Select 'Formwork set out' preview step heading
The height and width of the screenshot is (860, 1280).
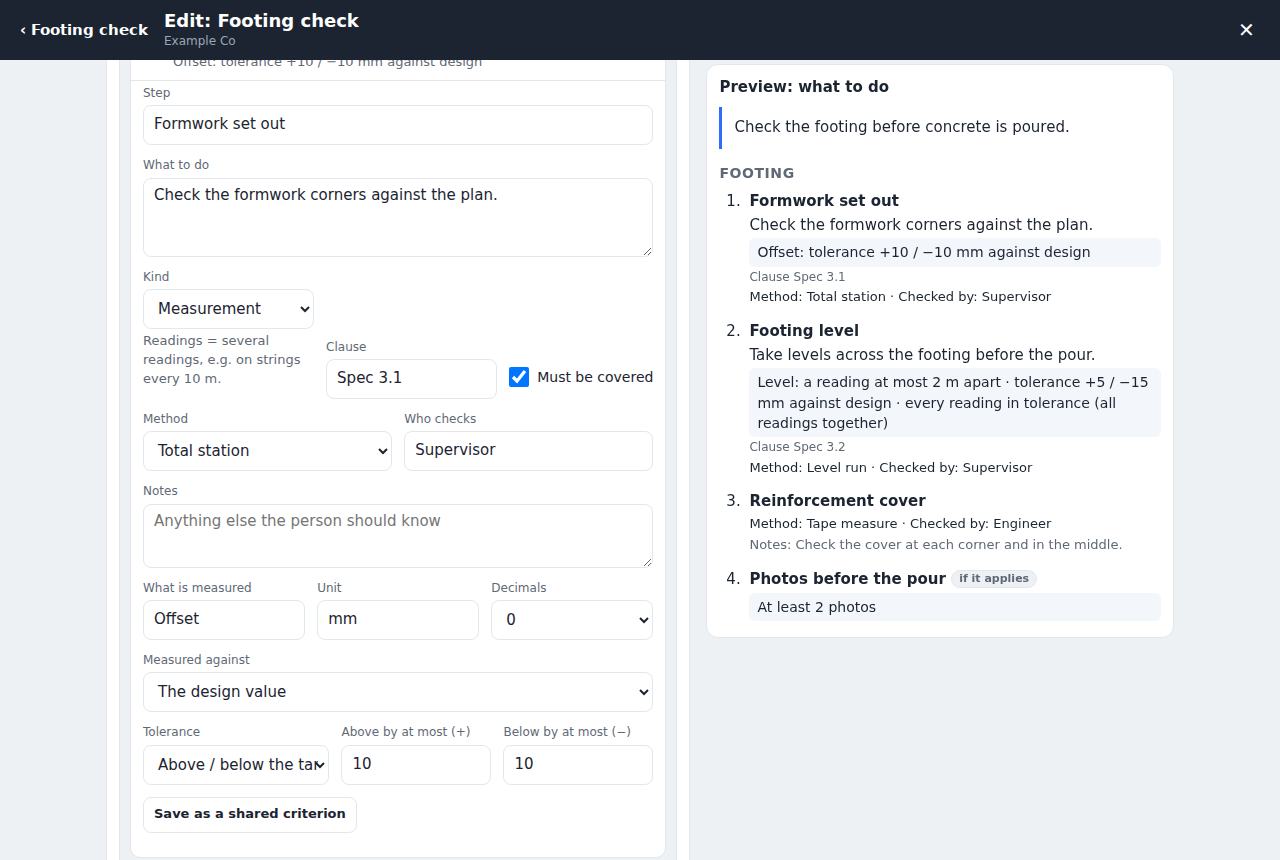click(824, 201)
